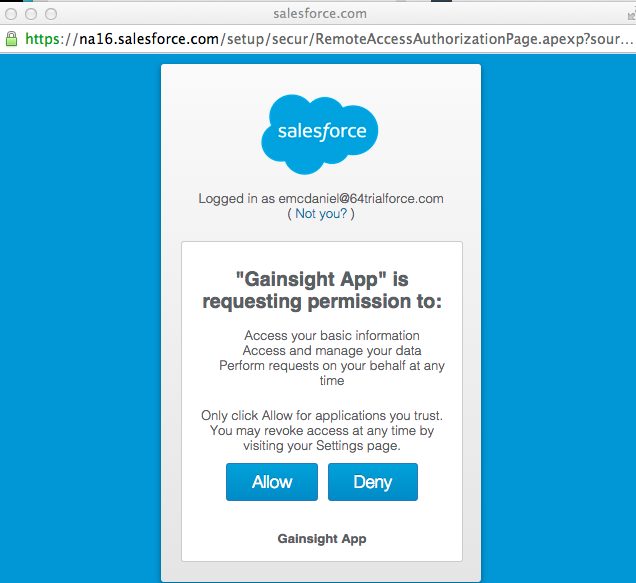This screenshot has height=583, width=636.
Task: Click "Access your basic information" permission line
Action: point(332,336)
